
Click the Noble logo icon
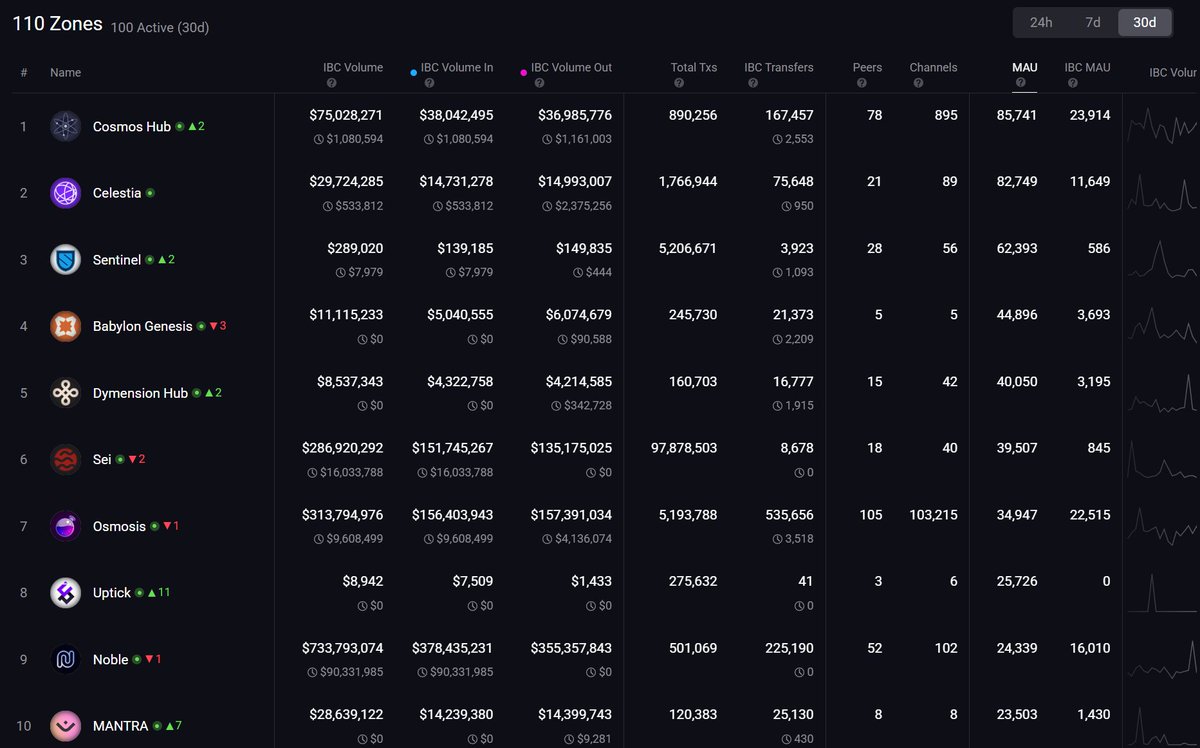(66, 659)
